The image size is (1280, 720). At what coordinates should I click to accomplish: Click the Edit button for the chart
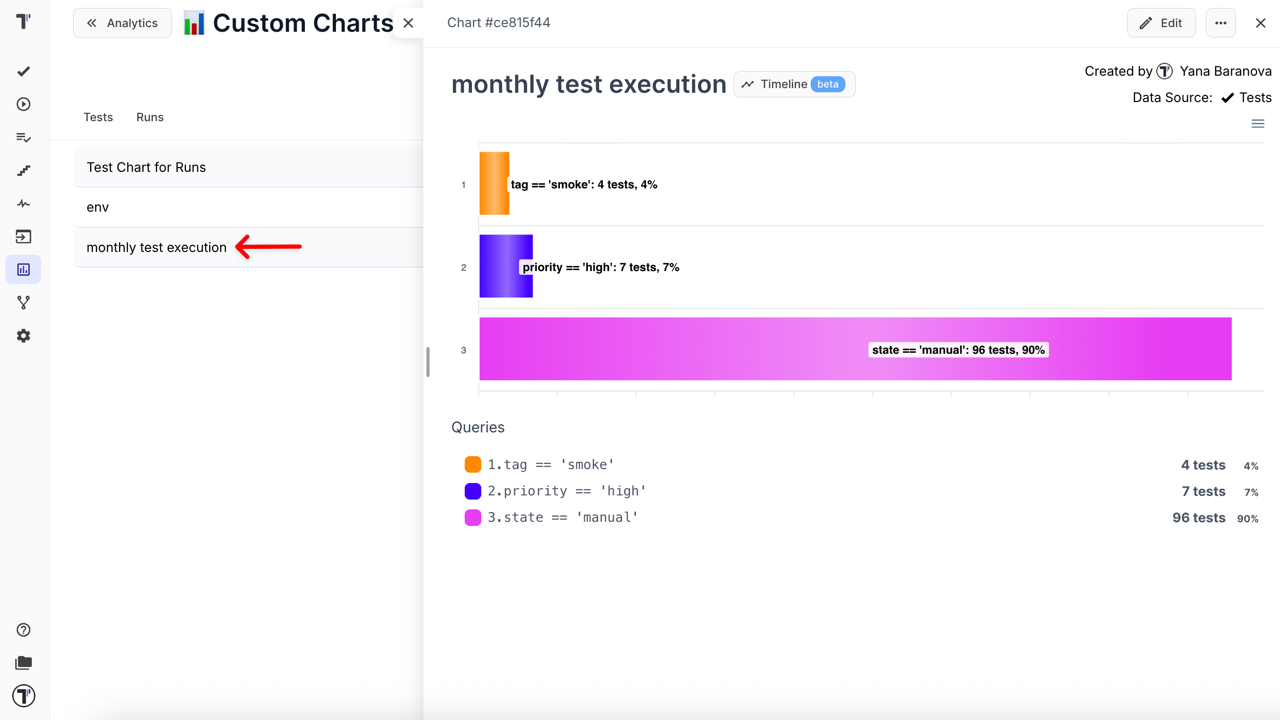[1161, 22]
